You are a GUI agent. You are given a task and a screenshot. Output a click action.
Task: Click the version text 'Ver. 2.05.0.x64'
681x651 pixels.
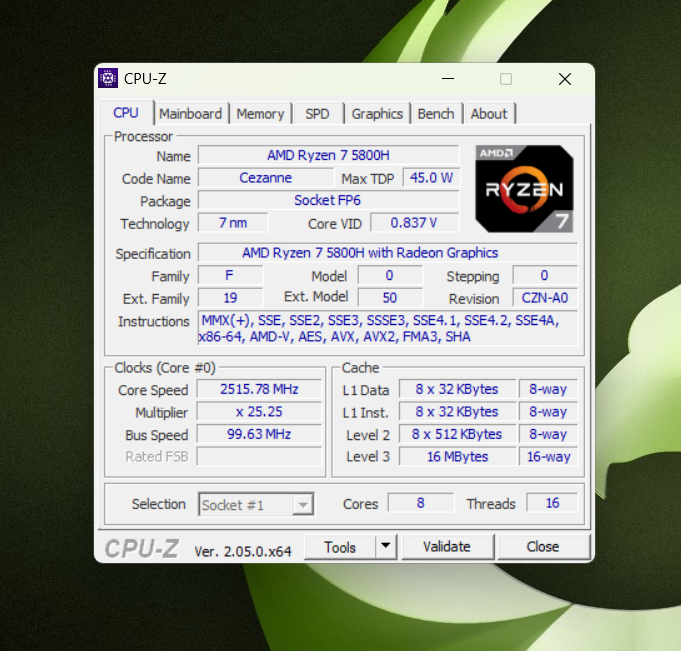point(243,552)
